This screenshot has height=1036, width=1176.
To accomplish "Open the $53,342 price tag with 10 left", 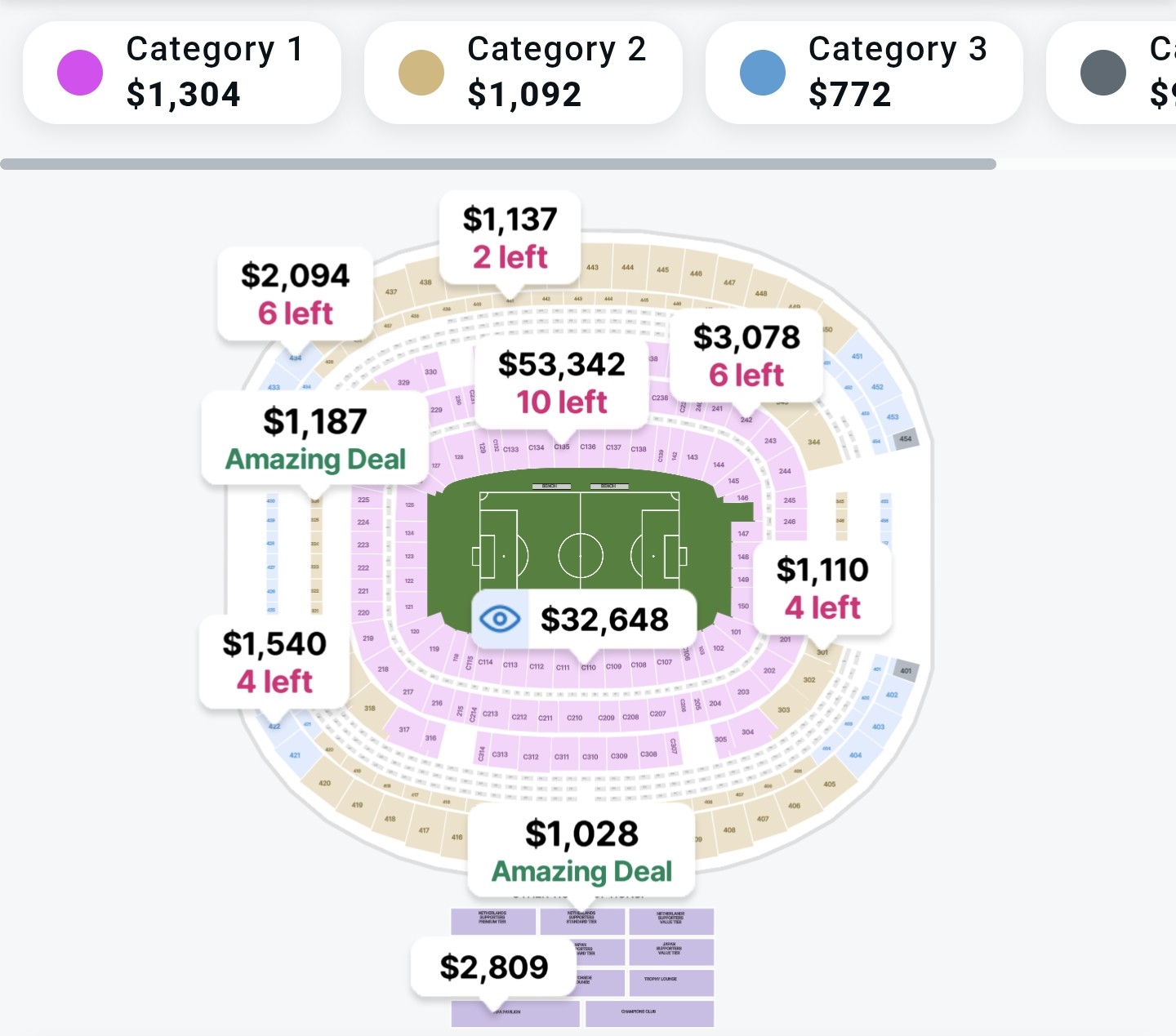I will tap(562, 382).
